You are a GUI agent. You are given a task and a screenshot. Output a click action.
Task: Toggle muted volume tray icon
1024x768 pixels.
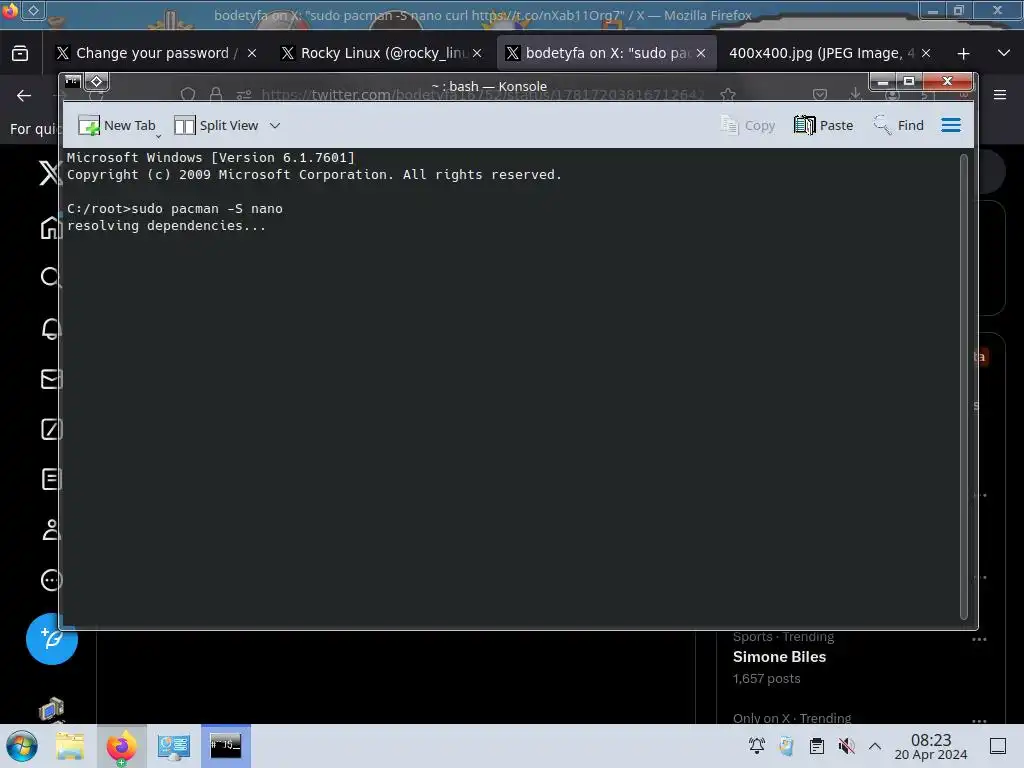click(x=846, y=746)
